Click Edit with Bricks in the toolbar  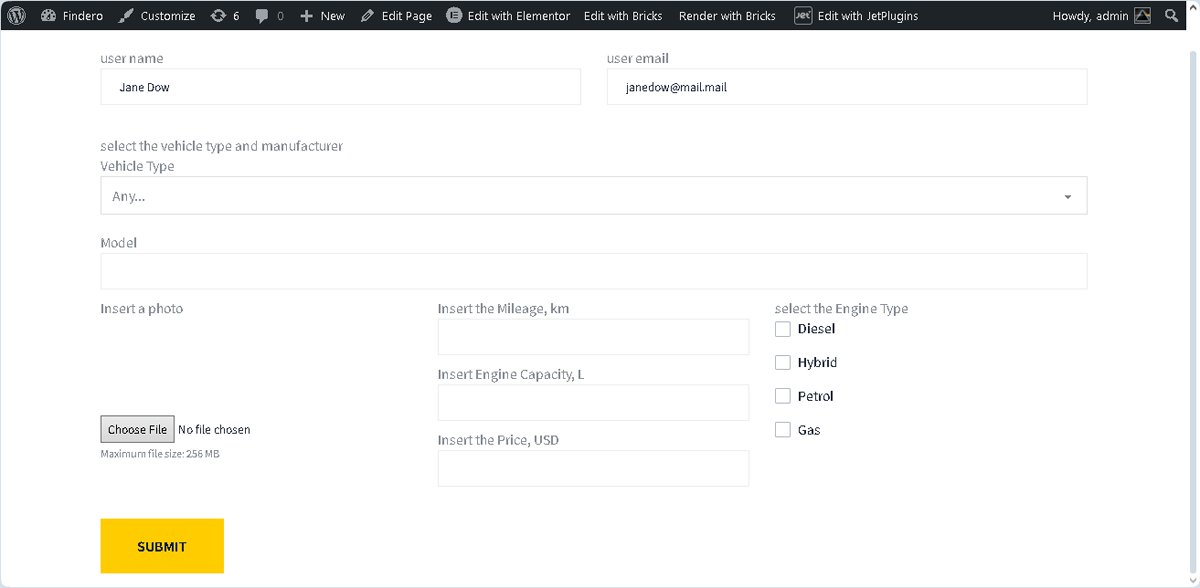click(623, 15)
